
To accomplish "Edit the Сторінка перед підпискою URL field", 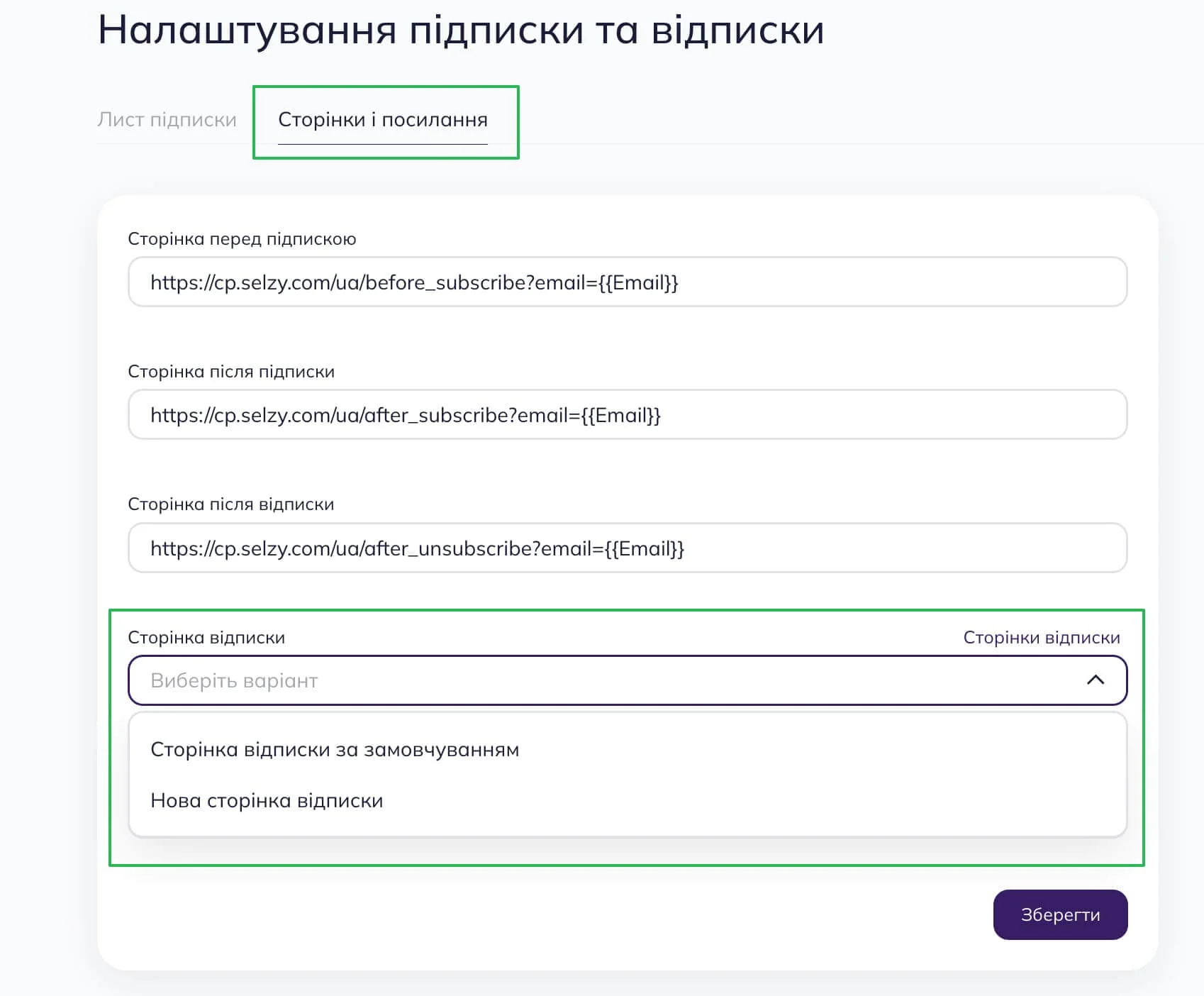I will pos(628,282).
